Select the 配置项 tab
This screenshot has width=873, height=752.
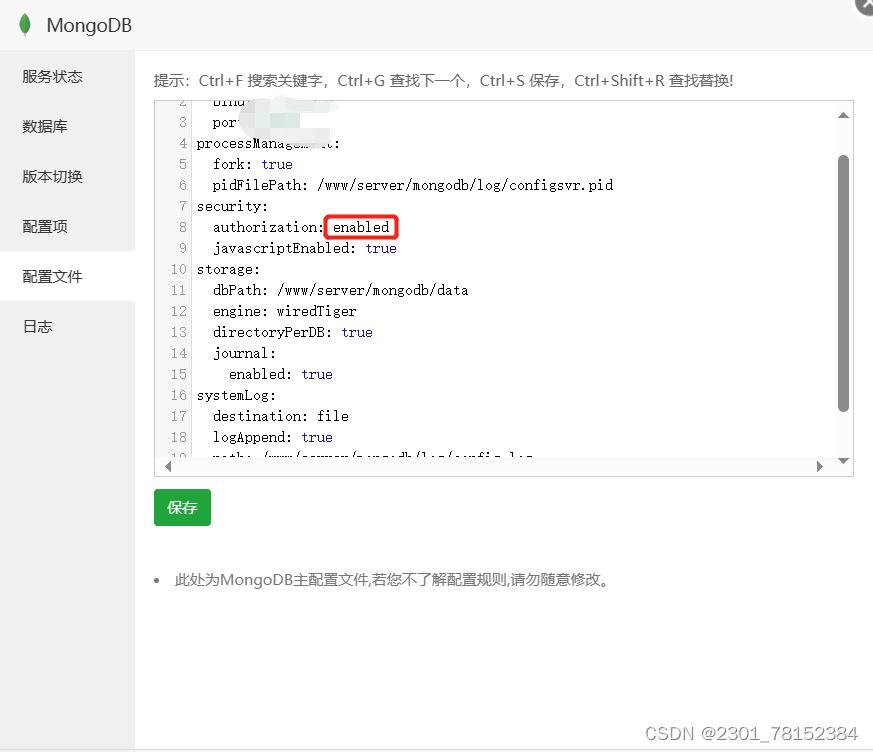click(45, 227)
